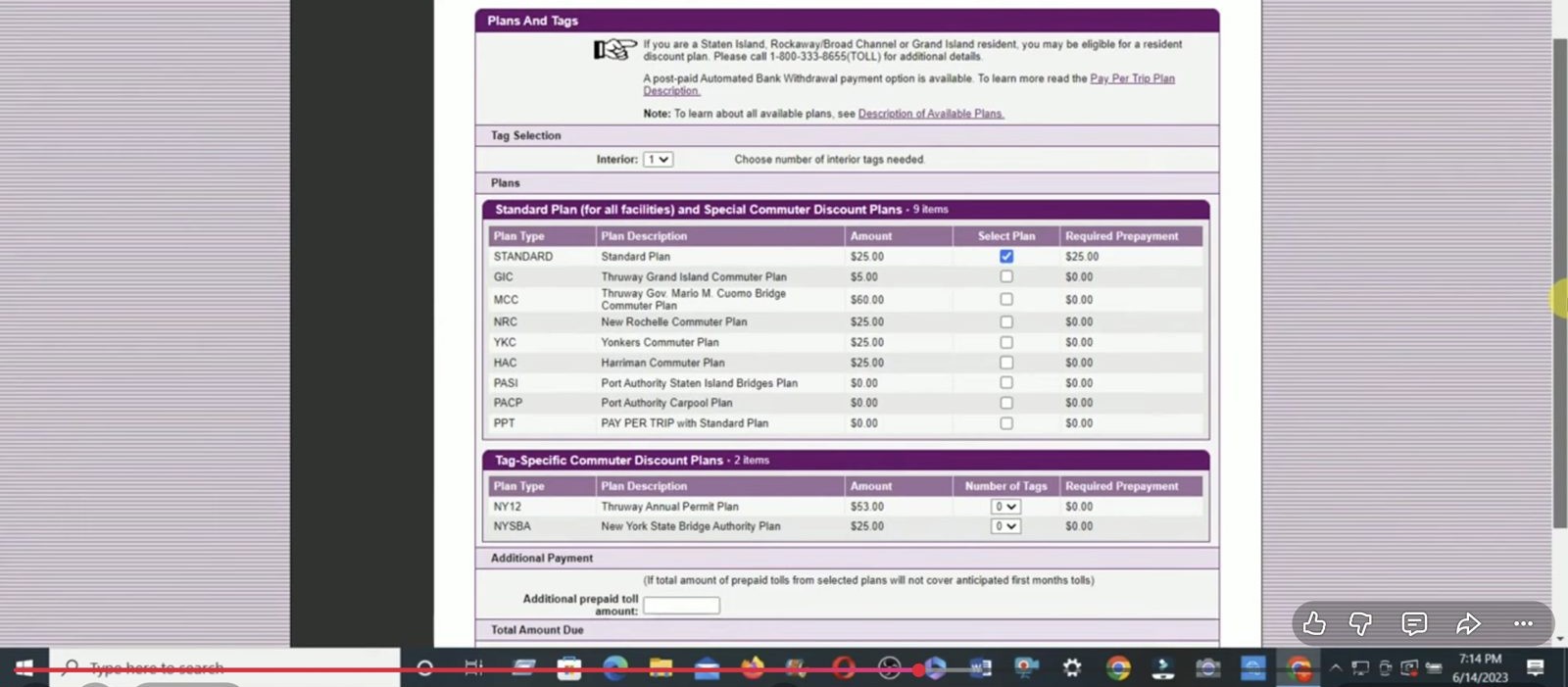Viewport: 1568px width, 687px height.
Task: Check the PASI Staten Island Bridges Plan
Action: pos(1006,382)
